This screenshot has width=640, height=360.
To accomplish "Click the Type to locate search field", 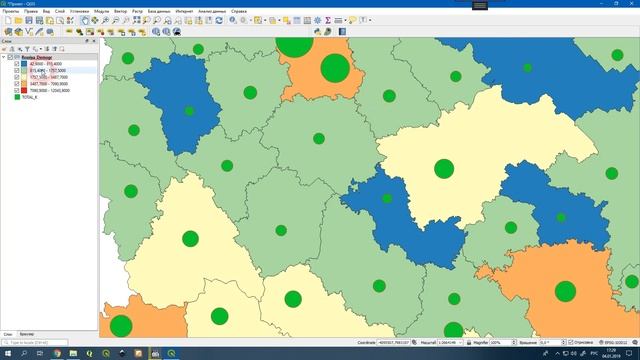I will click(35, 342).
